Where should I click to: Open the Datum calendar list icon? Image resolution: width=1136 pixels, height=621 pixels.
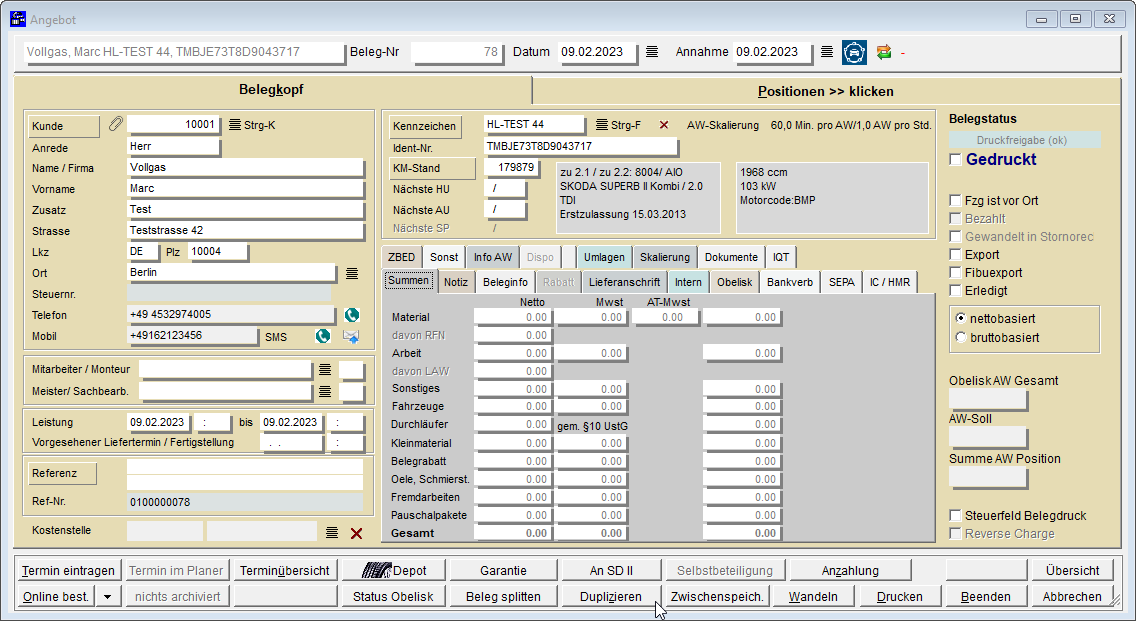click(652, 51)
